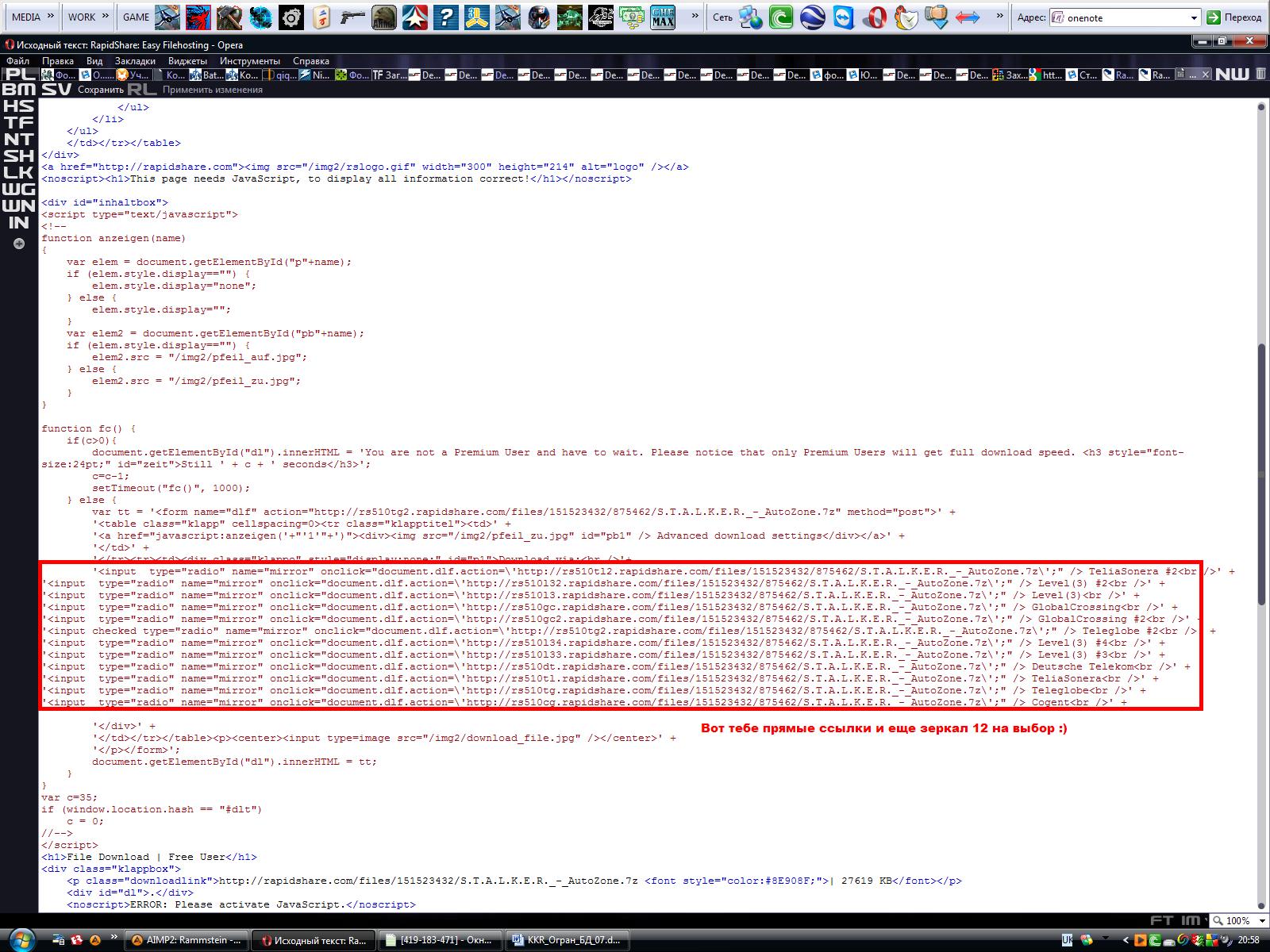Launch the CheMax cheats icon

click(663, 17)
